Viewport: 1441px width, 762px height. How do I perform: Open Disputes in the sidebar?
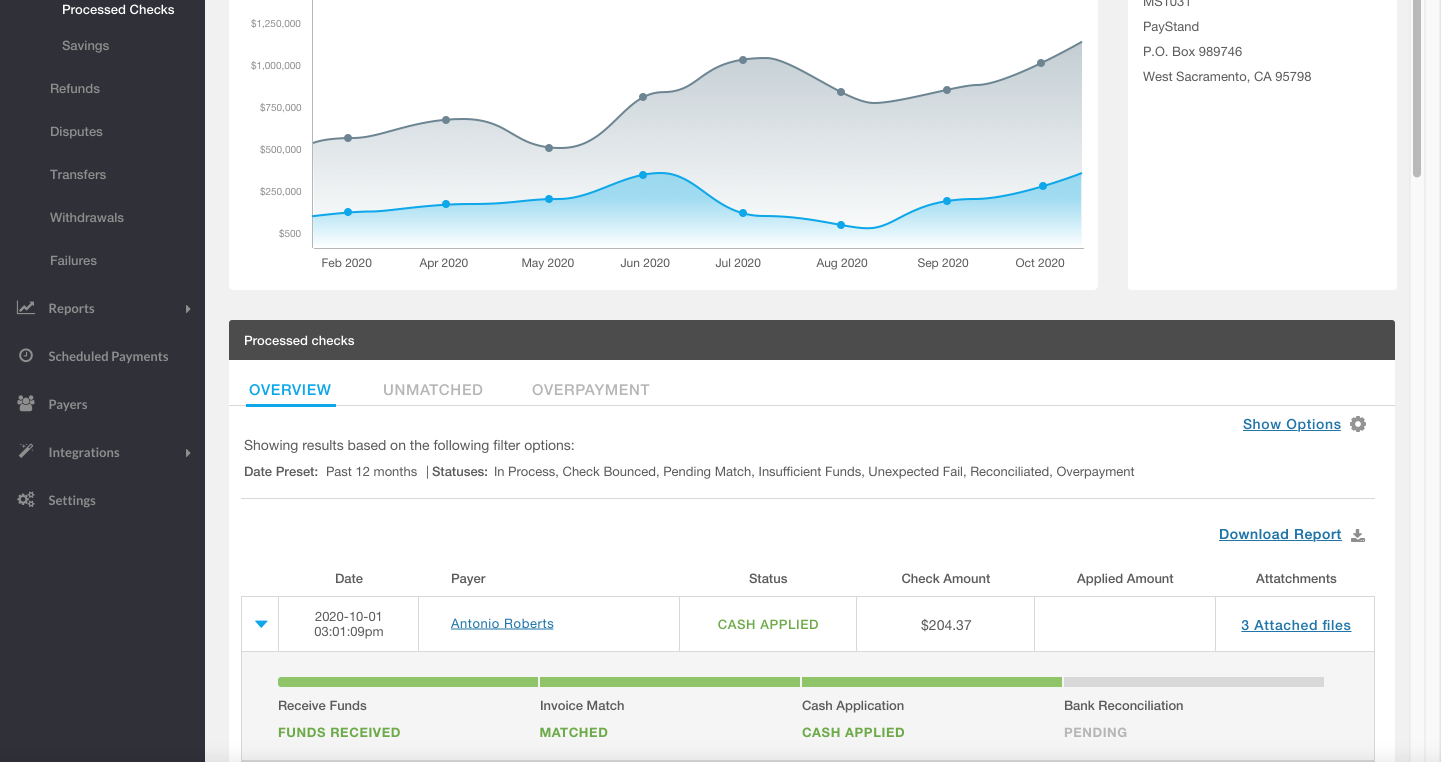pyautogui.click(x=76, y=132)
